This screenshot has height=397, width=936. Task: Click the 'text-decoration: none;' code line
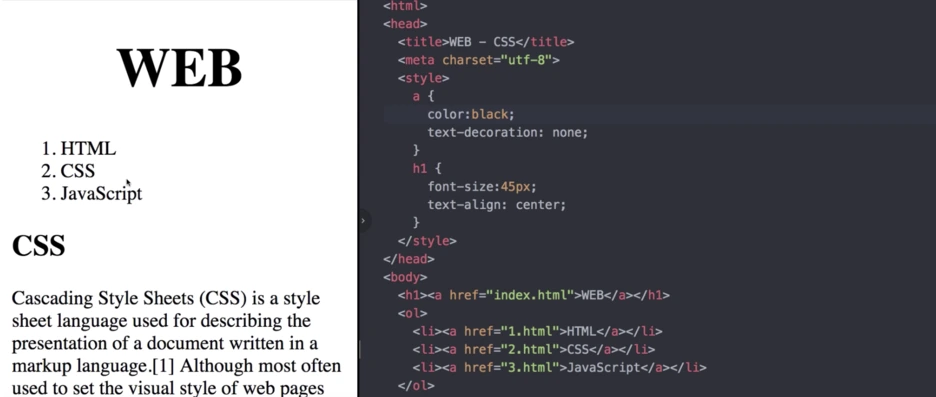point(507,133)
